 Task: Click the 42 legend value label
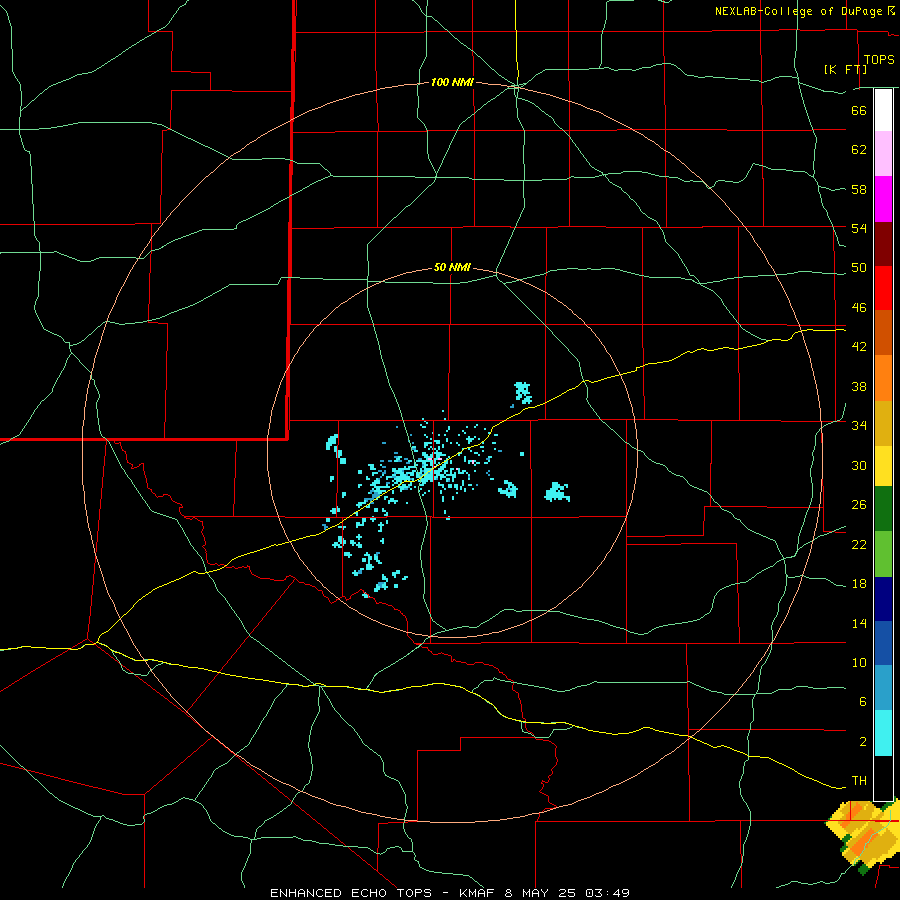[859, 347]
